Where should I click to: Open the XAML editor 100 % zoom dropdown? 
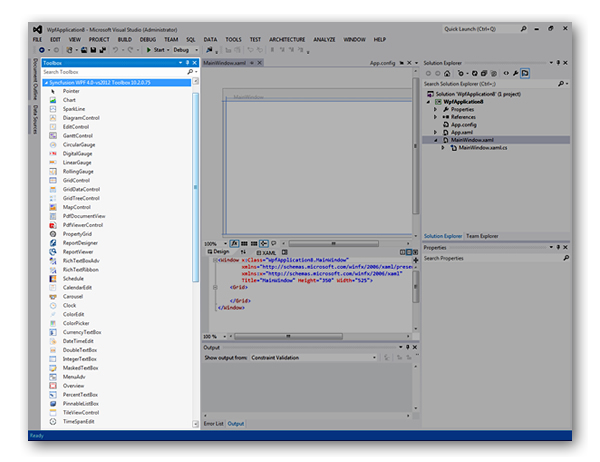(225, 336)
